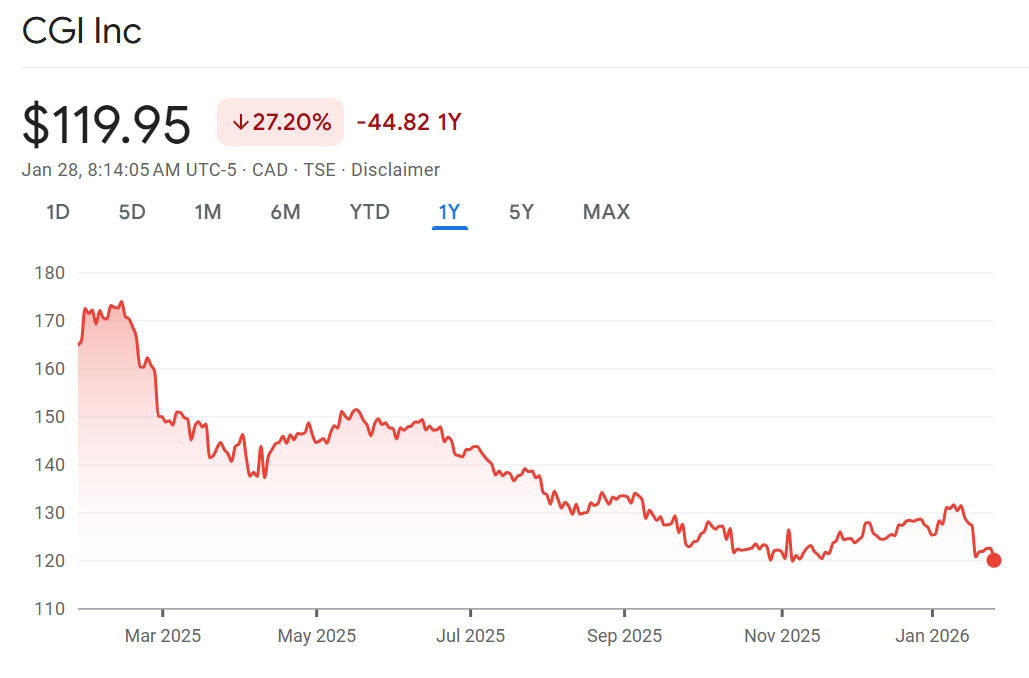Click the $119.95 stock price
1029x678 pixels.
coord(106,124)
